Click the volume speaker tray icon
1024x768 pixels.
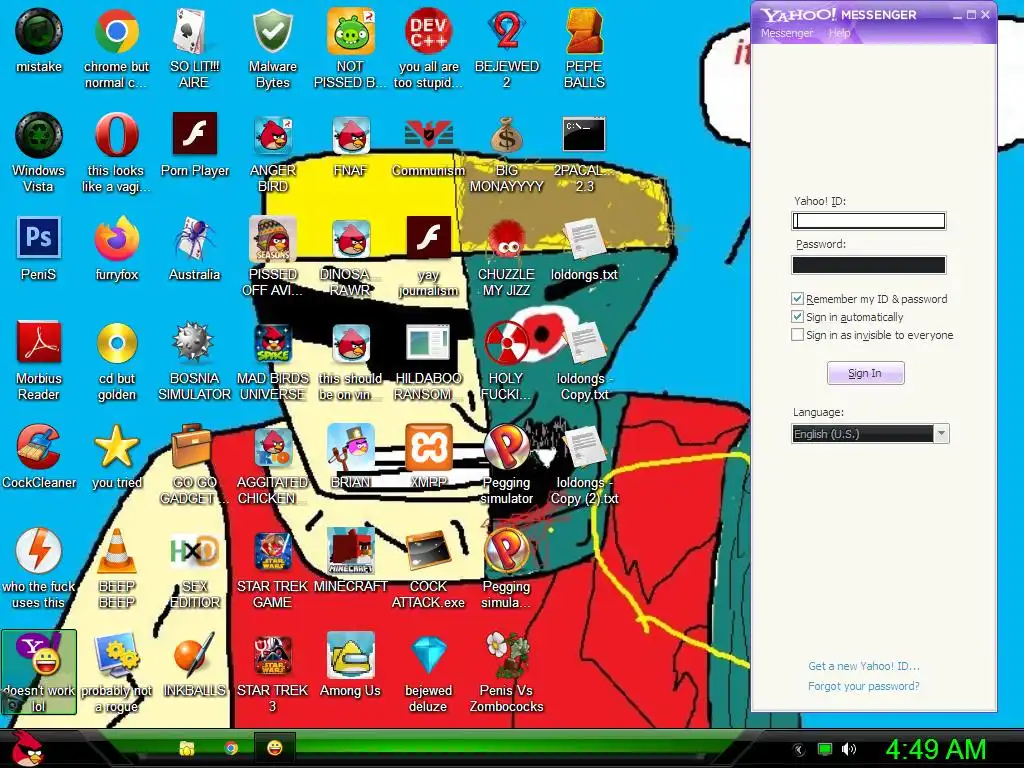click(848, 749)
